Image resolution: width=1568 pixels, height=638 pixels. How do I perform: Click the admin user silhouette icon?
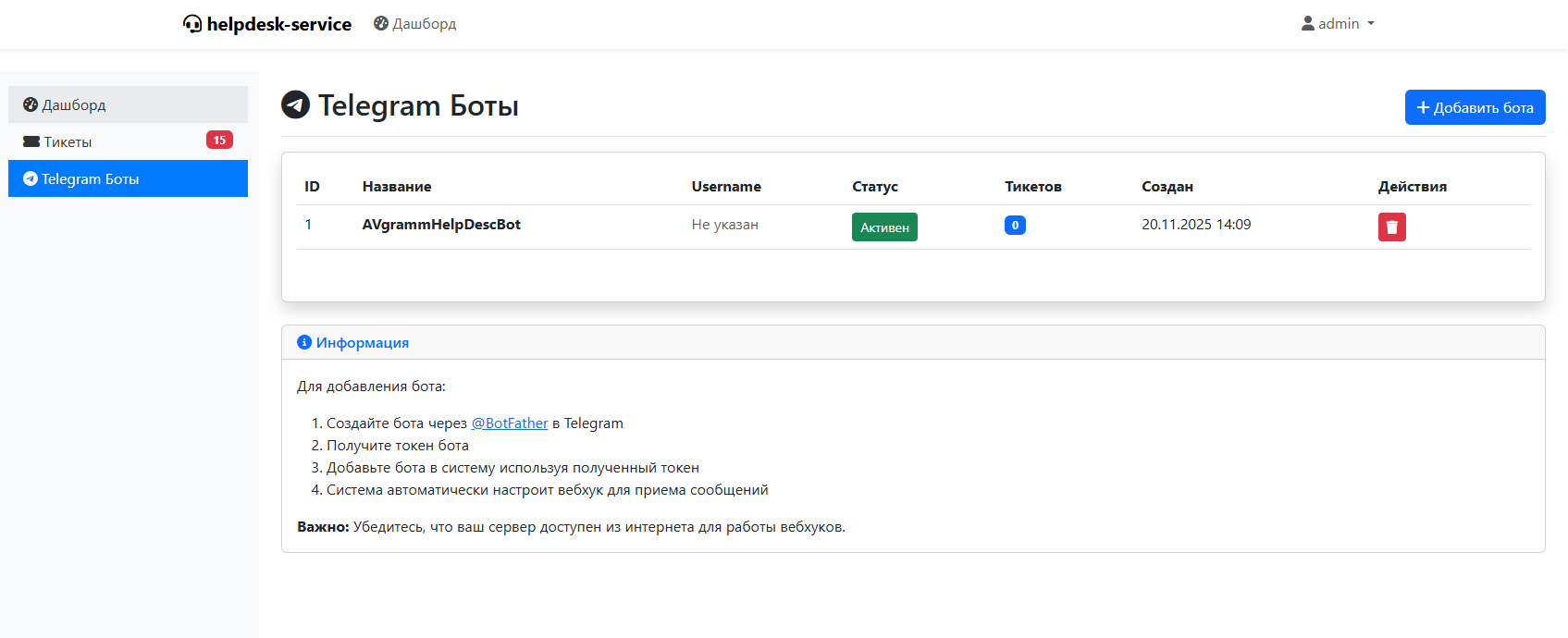(x=1307, y=23)
